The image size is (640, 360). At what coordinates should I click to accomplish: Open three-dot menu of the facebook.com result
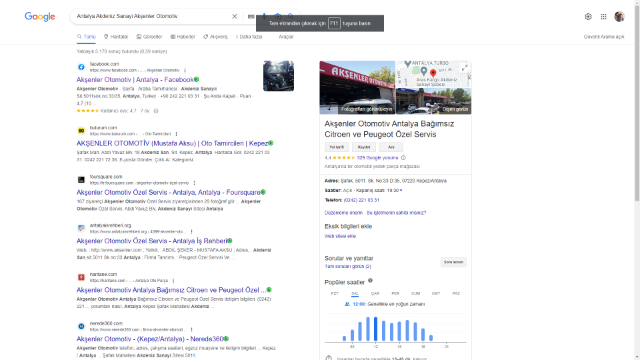click(185, 70)
